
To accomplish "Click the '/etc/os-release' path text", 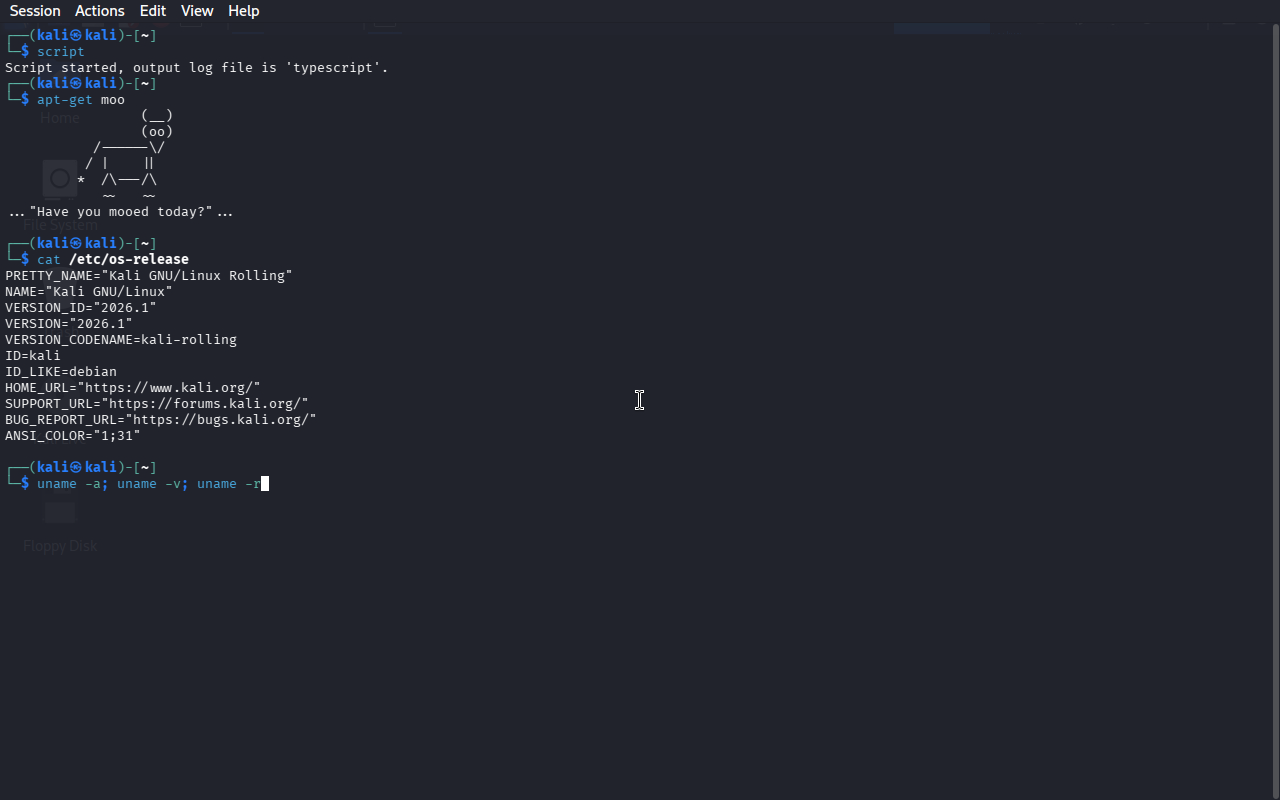I will (129, 260).
